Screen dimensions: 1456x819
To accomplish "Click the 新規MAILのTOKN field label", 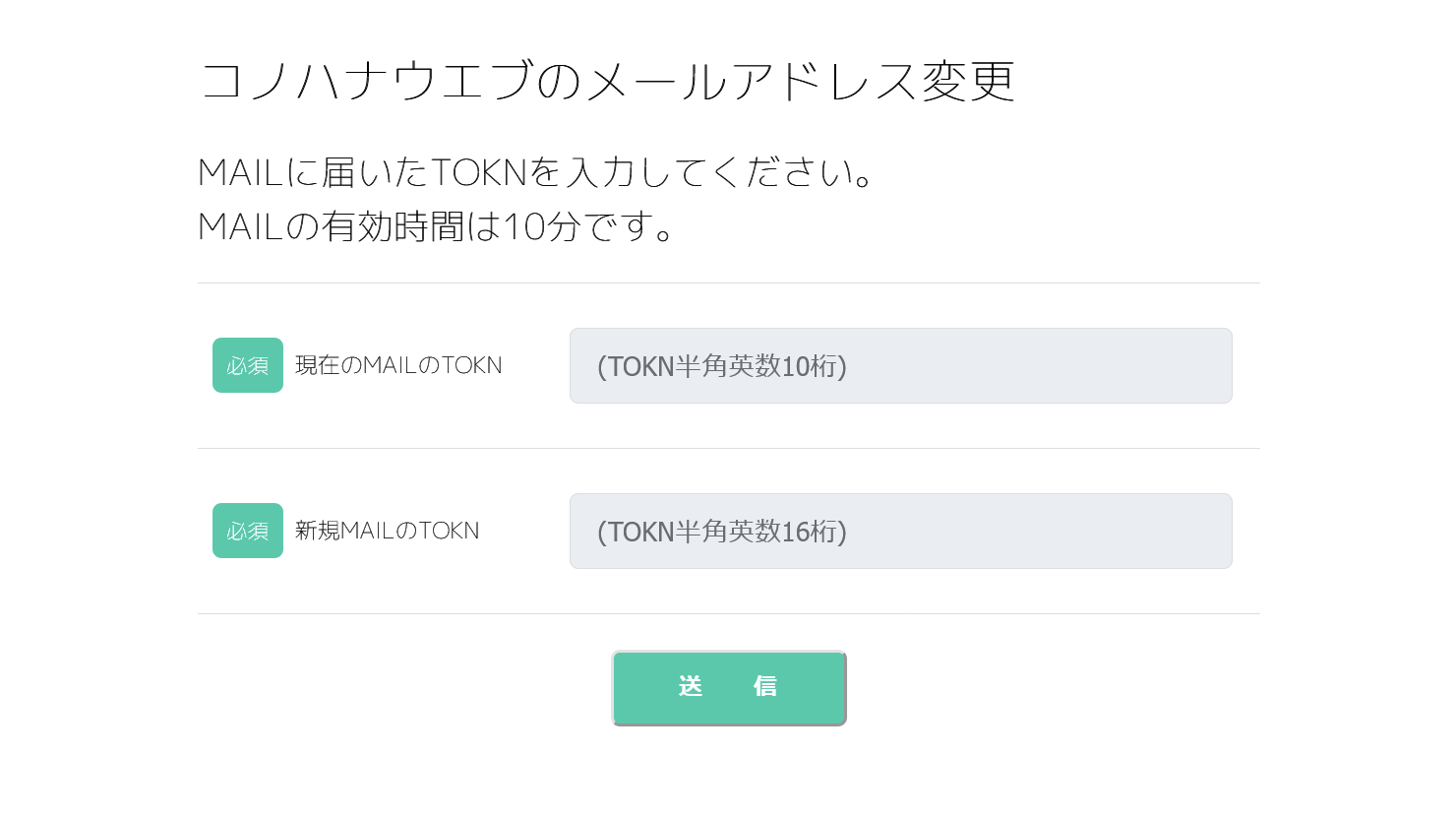I will click(387, 531).
